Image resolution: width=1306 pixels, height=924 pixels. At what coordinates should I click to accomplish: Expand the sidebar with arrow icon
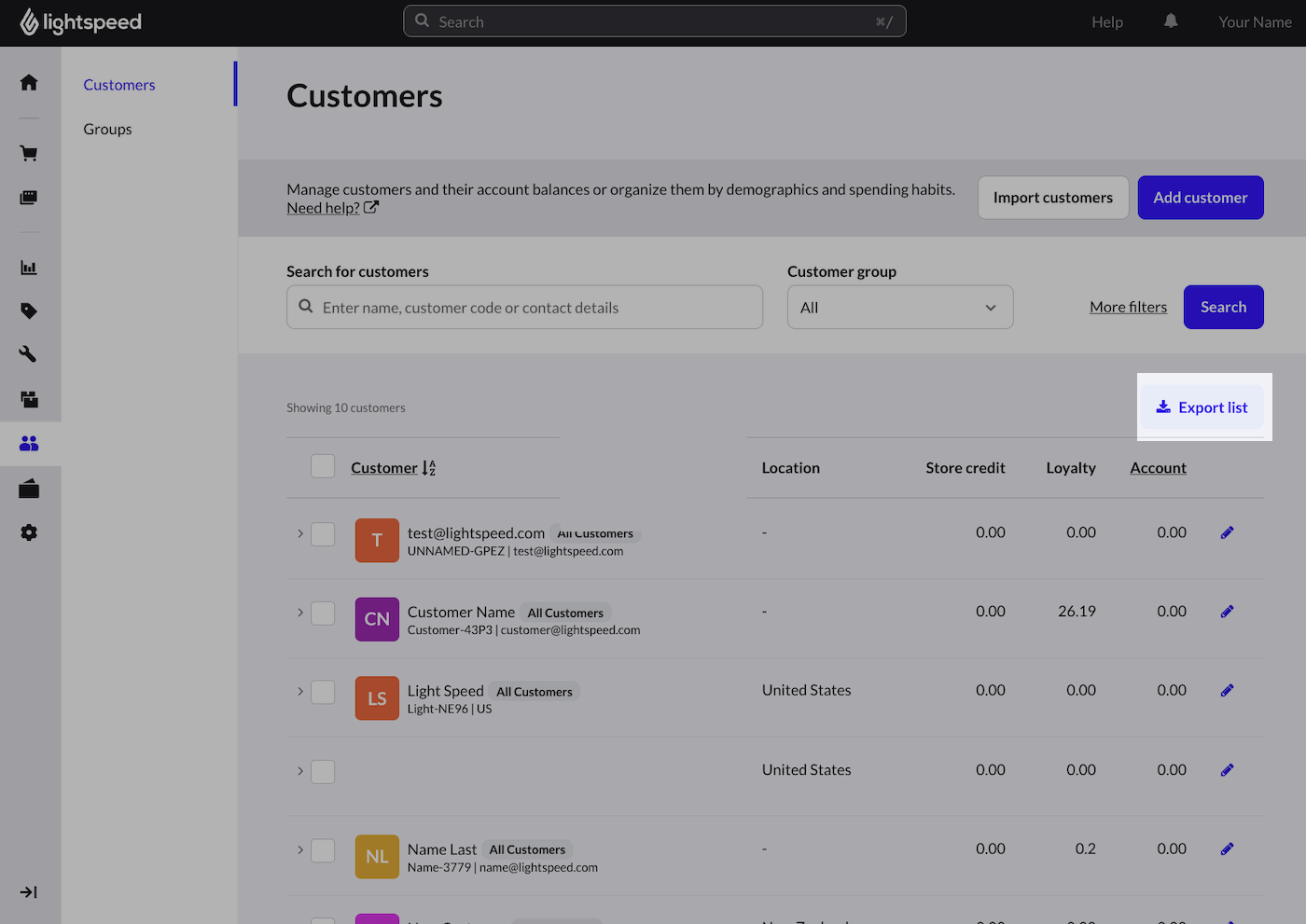click(x=29, y=892)
